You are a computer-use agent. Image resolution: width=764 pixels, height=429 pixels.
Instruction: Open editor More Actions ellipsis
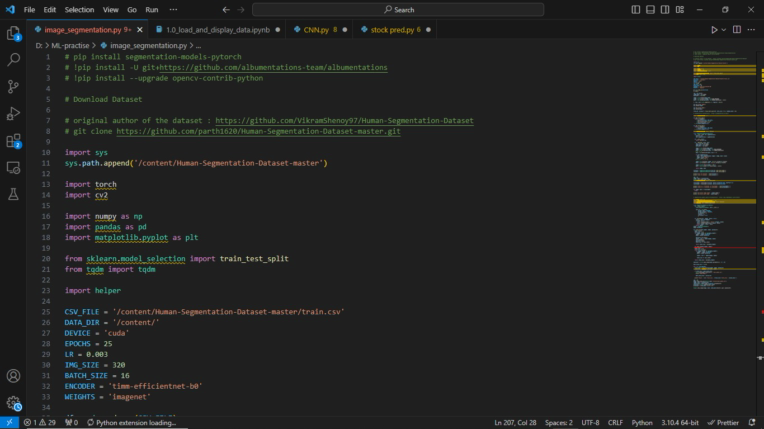pyautogui.click(x=751, y=30)
